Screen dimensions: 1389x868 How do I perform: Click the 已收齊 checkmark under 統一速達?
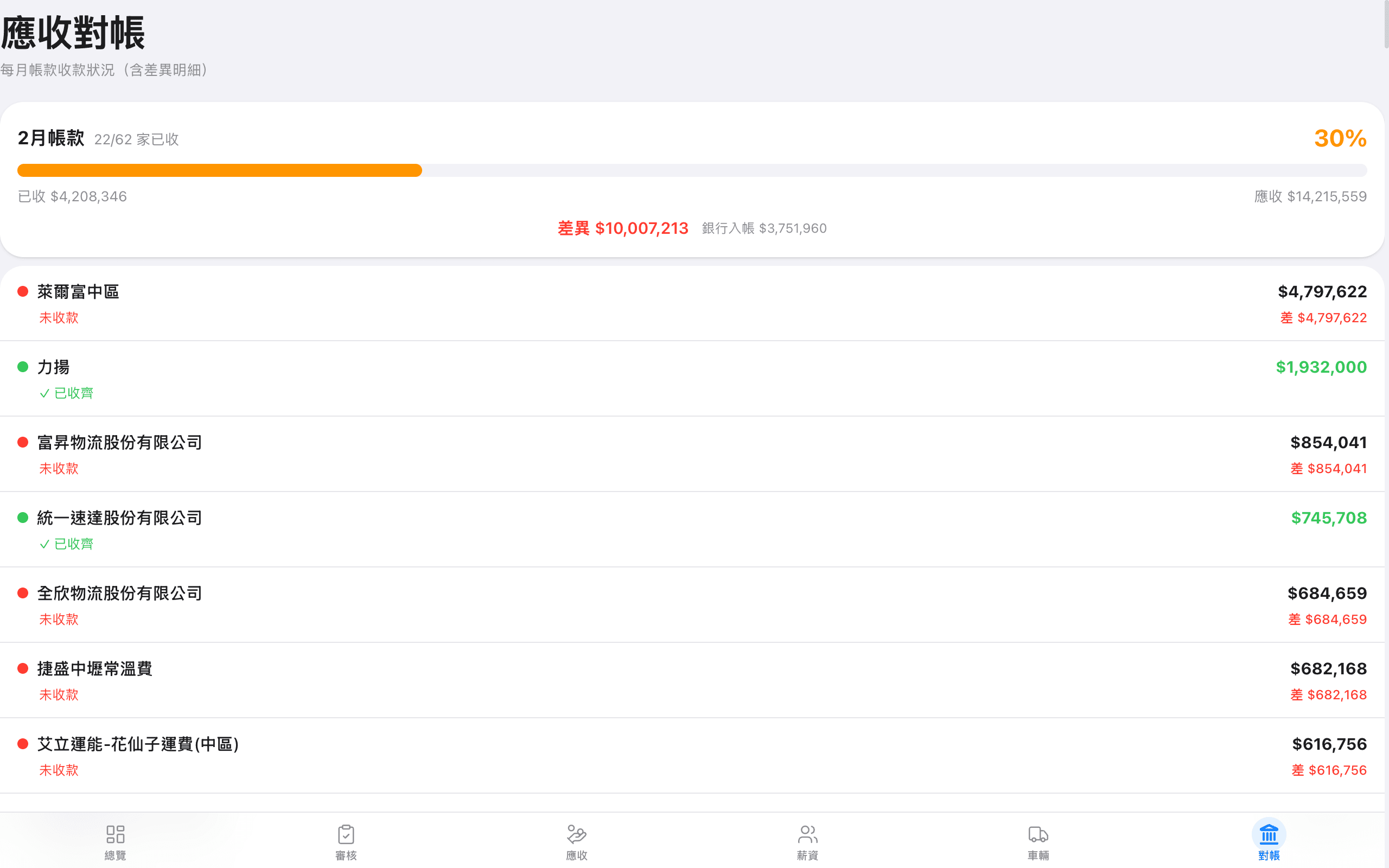pyautogui.click(x=45, y=544)
